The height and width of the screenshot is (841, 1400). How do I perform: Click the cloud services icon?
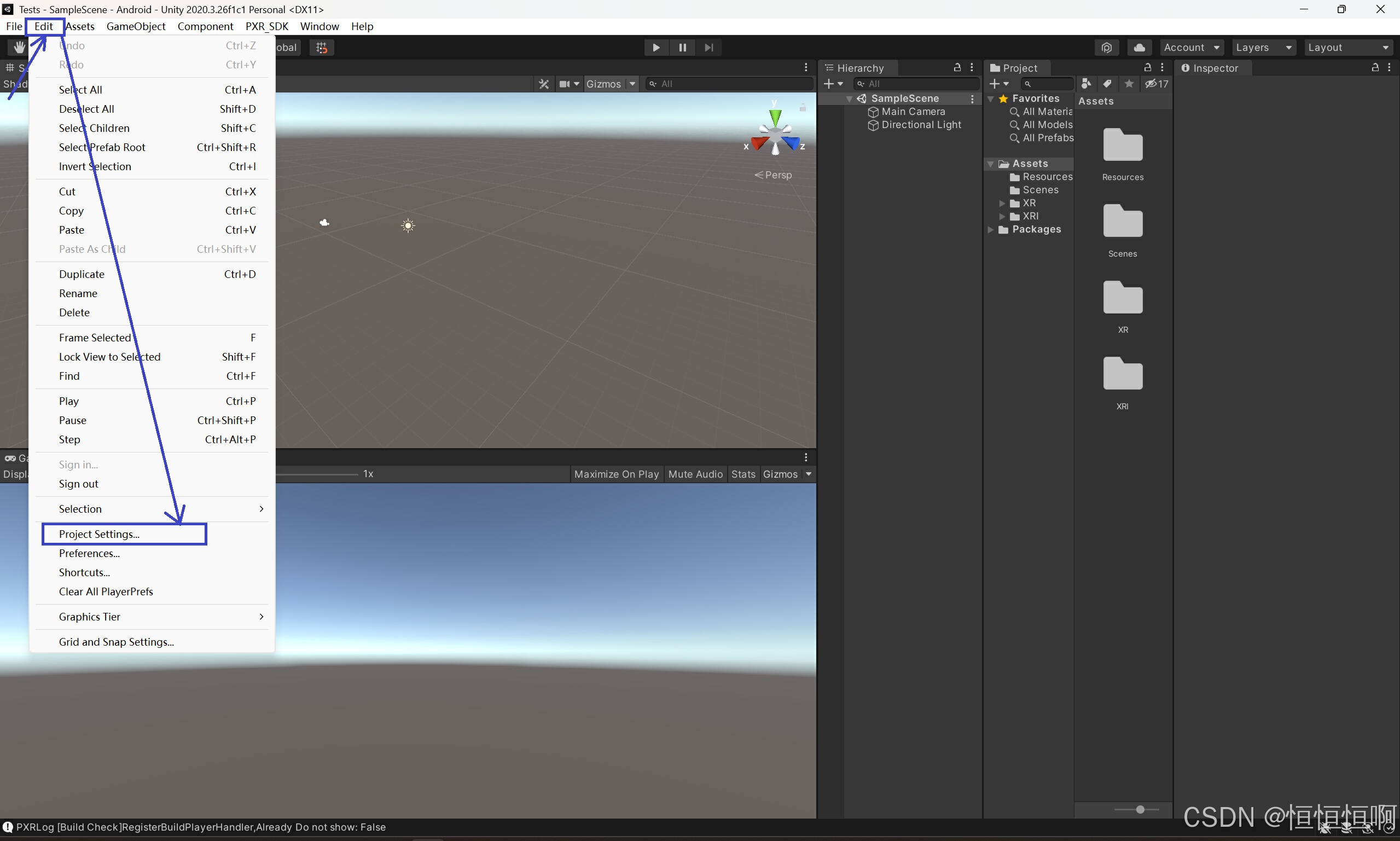(1139, 48)
